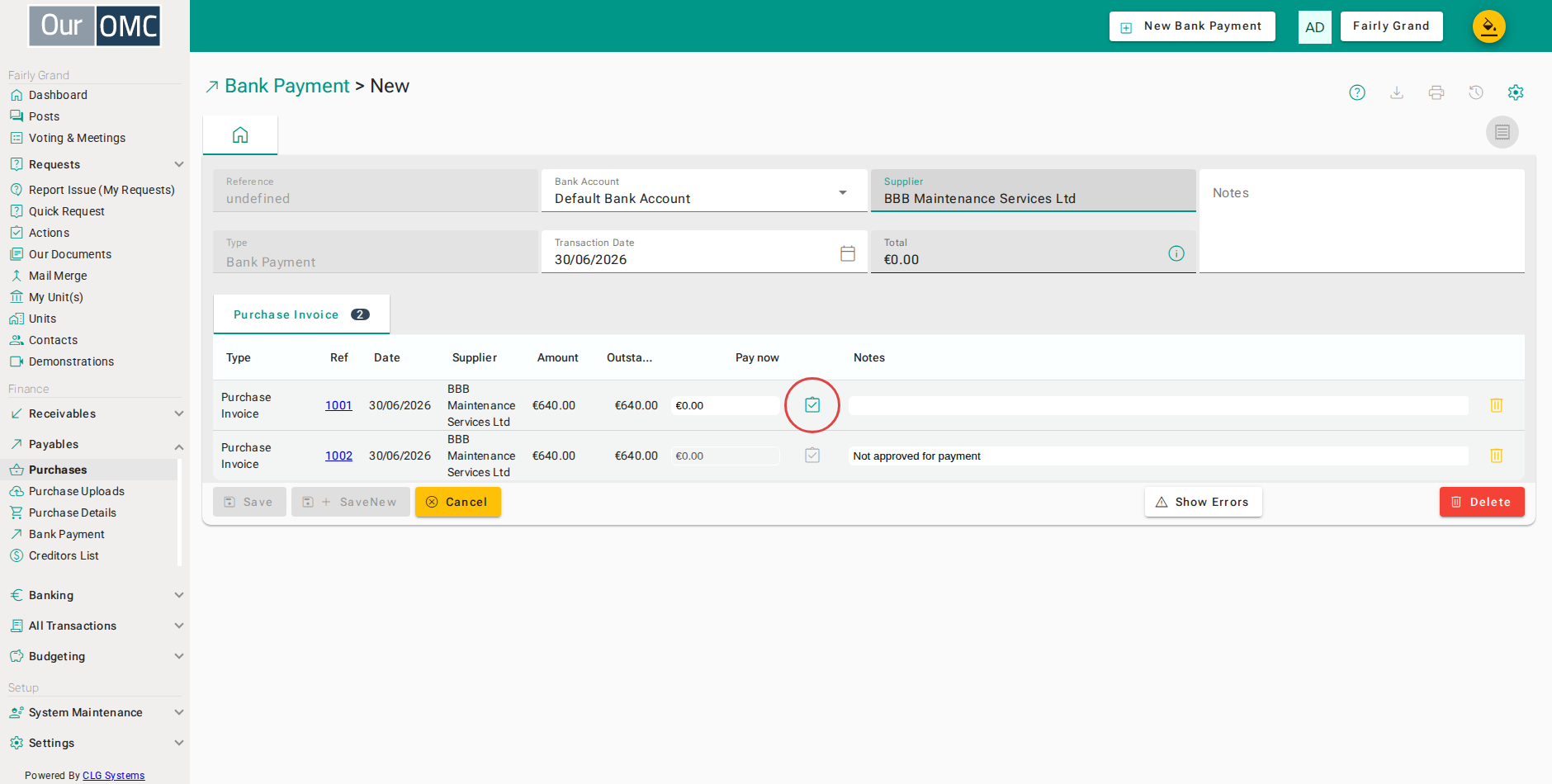
Task: Delete invoice 1002 row with trash icon
Action: (x=1497, y=456)
